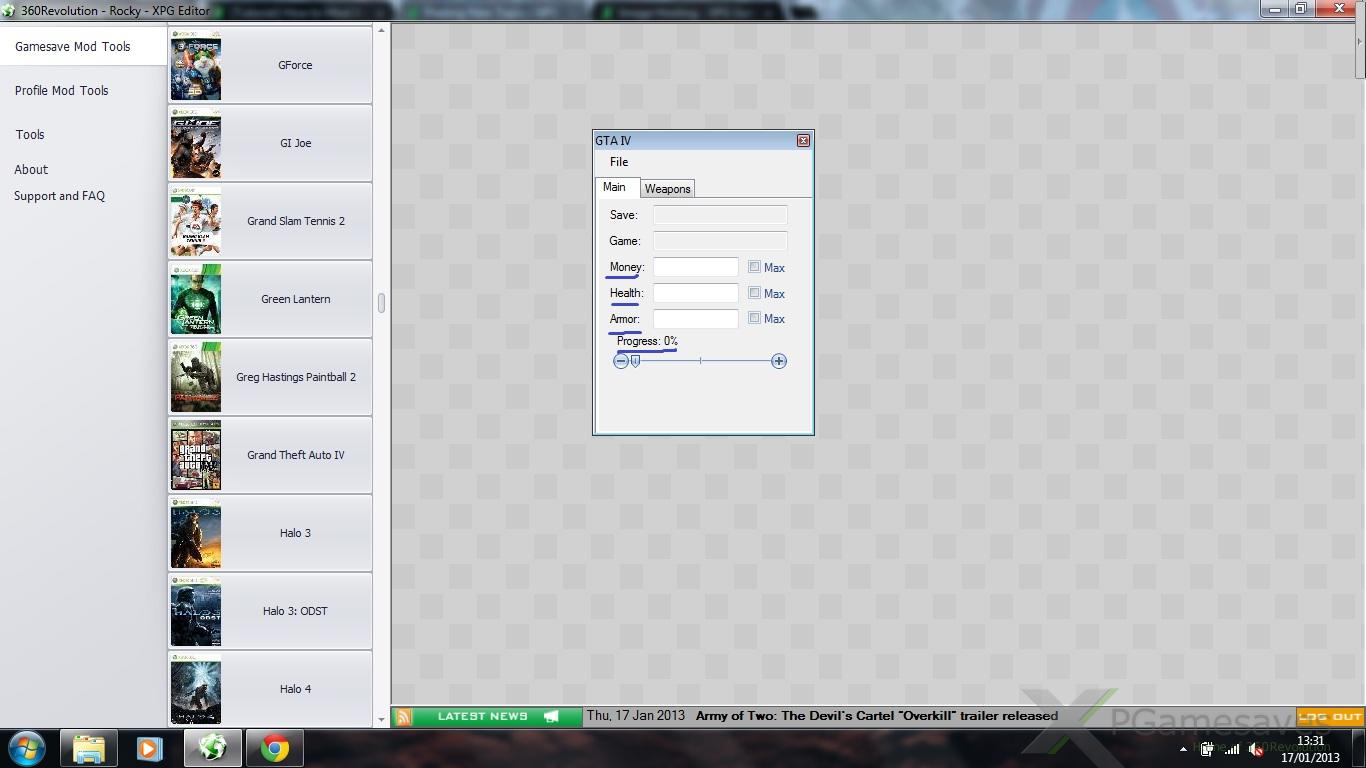Switch to the Weapons tab
1366x768 pixels.
pos(667,189)
